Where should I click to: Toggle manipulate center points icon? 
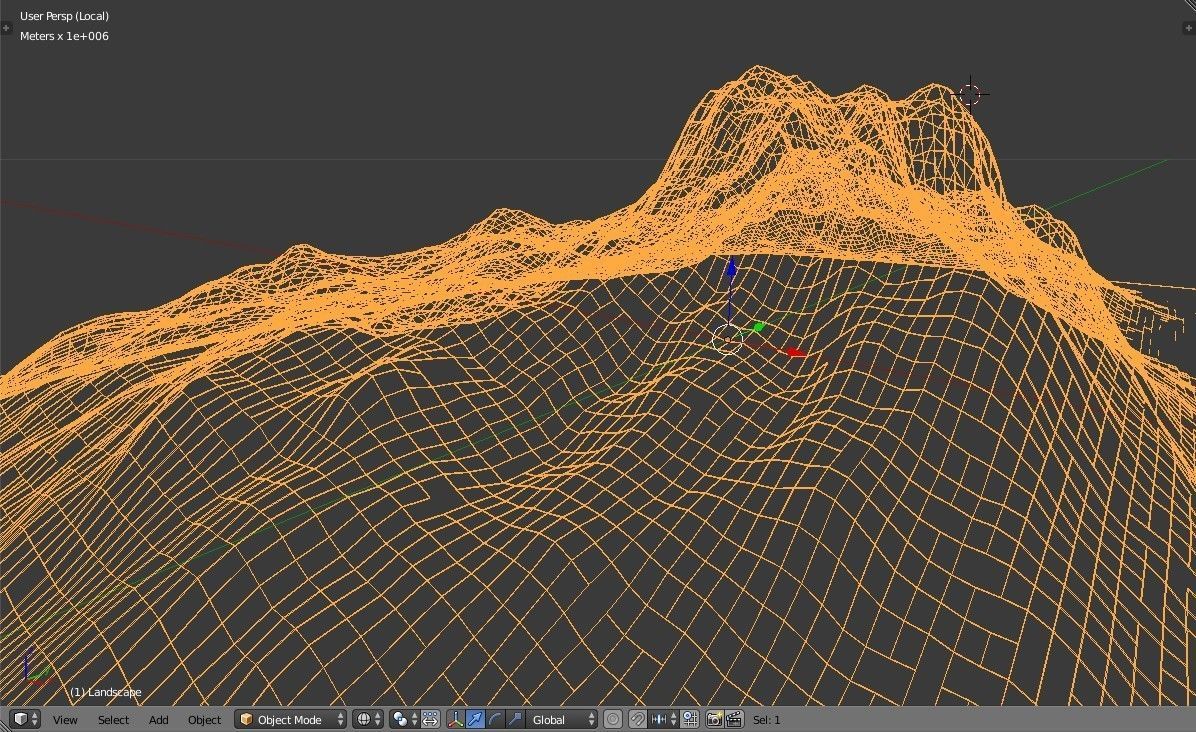coord(430,719)
